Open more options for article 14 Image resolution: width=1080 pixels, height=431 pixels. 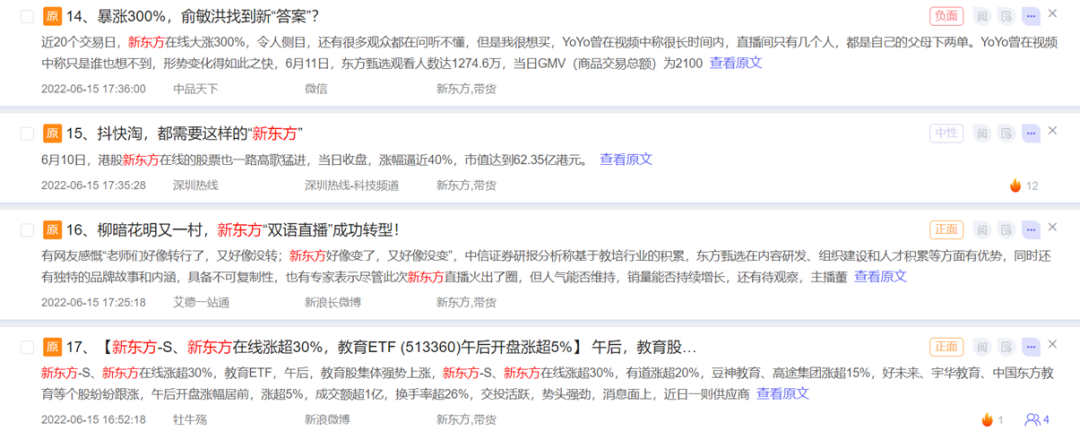(1031, 15)
